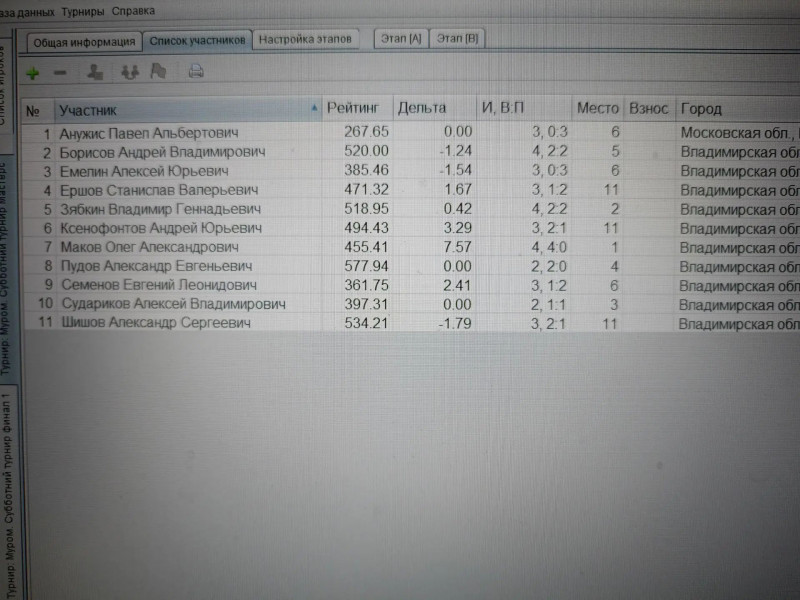Click the rating cell 267.65

click(366, 132)
